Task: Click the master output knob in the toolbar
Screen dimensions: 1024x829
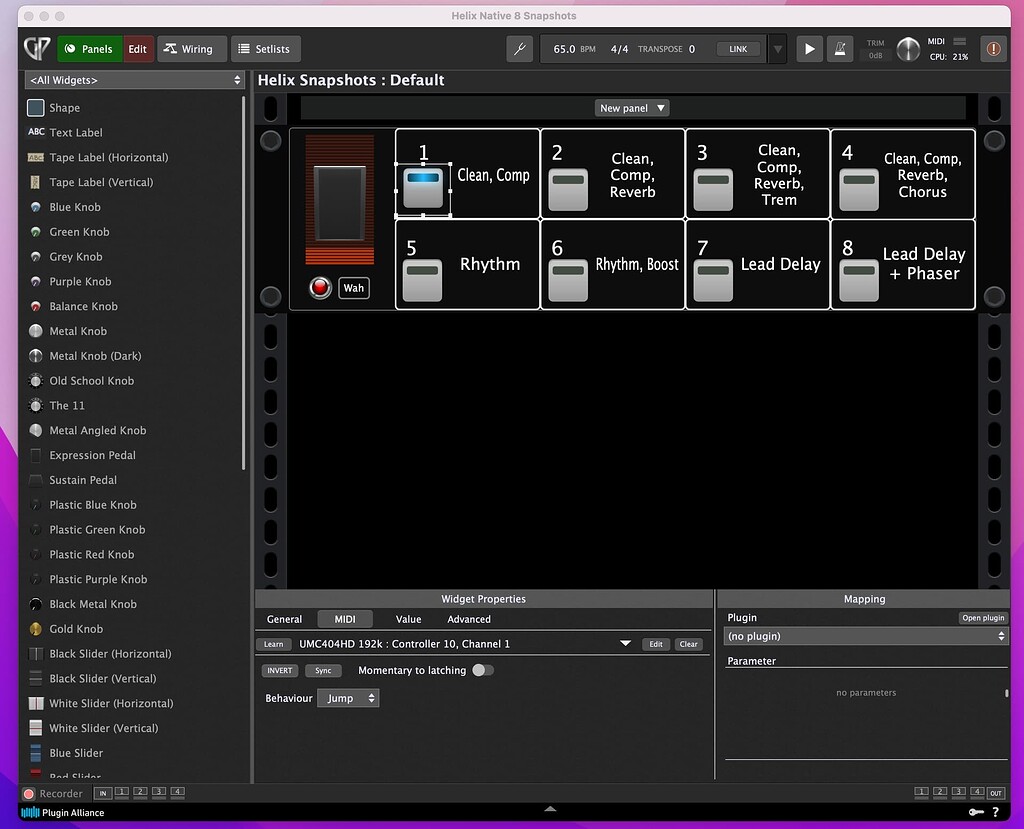Action: pyautogui.click(x=908, y=48)
